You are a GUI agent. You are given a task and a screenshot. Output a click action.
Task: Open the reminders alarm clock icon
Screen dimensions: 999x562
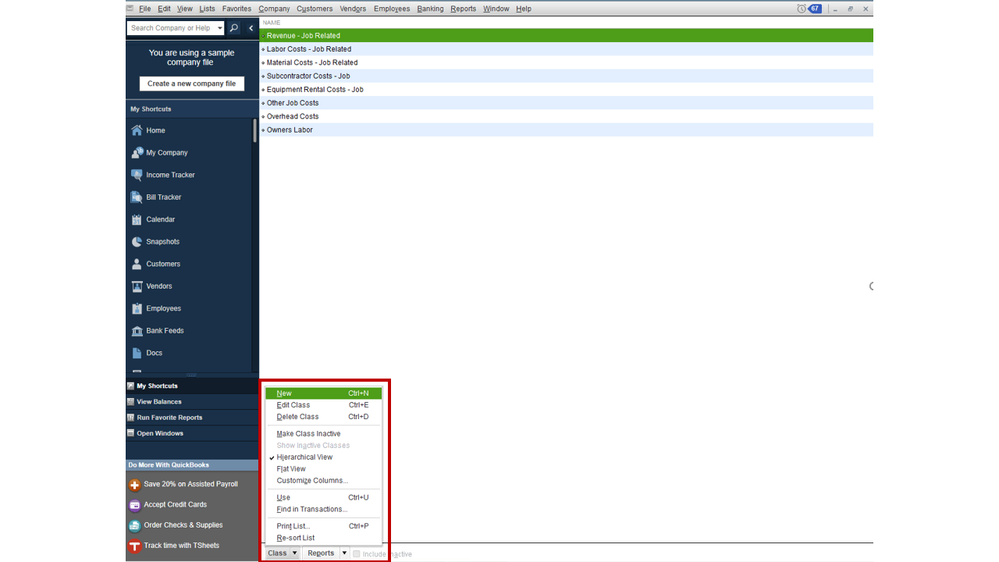801,8
